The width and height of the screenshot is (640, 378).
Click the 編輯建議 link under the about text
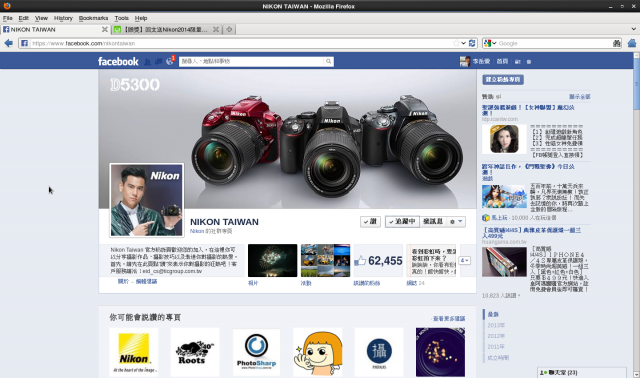(146, 282)
